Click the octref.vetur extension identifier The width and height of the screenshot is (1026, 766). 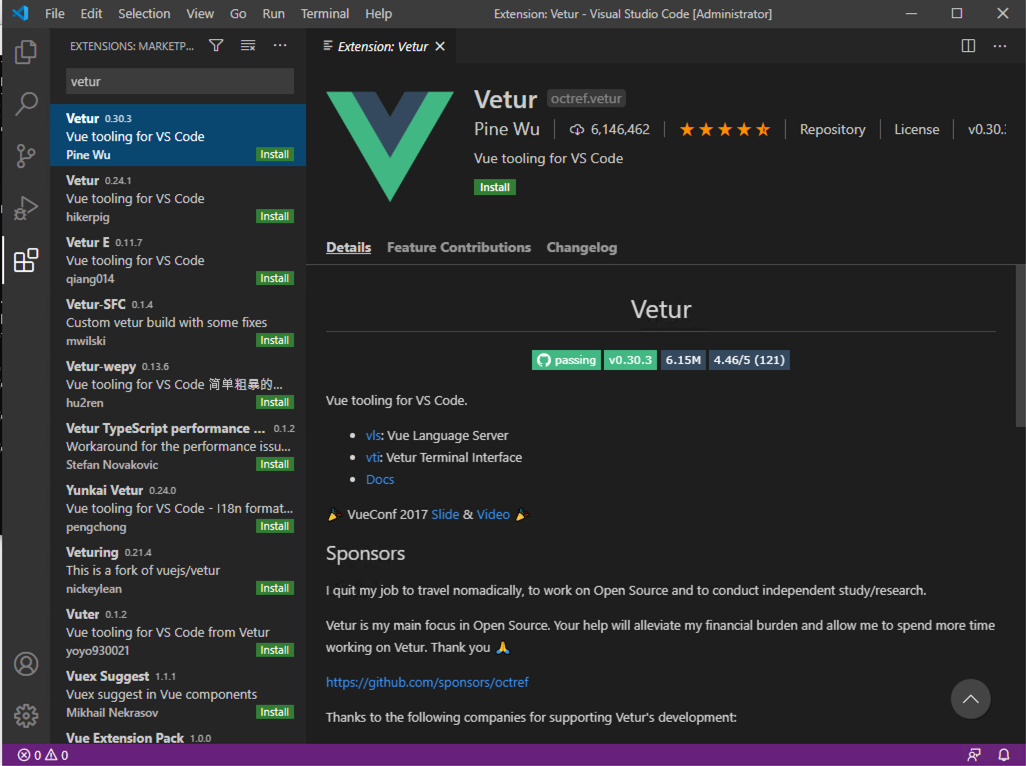click(586, 99)
